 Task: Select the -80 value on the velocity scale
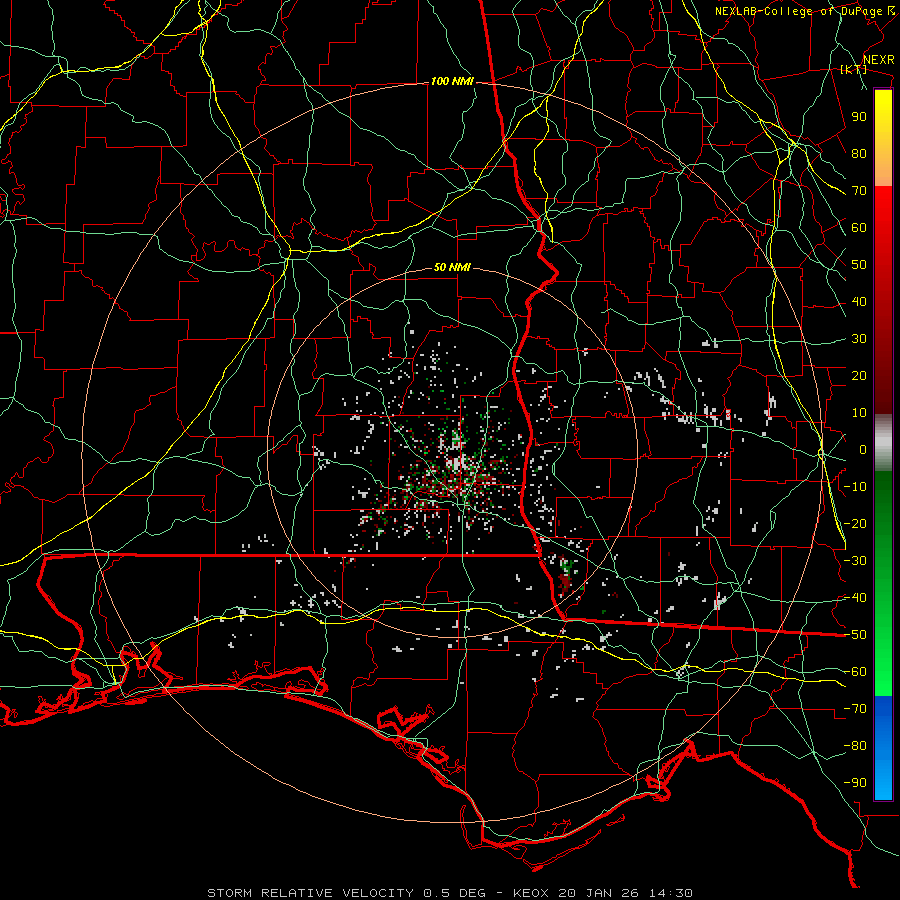[855, 746]
